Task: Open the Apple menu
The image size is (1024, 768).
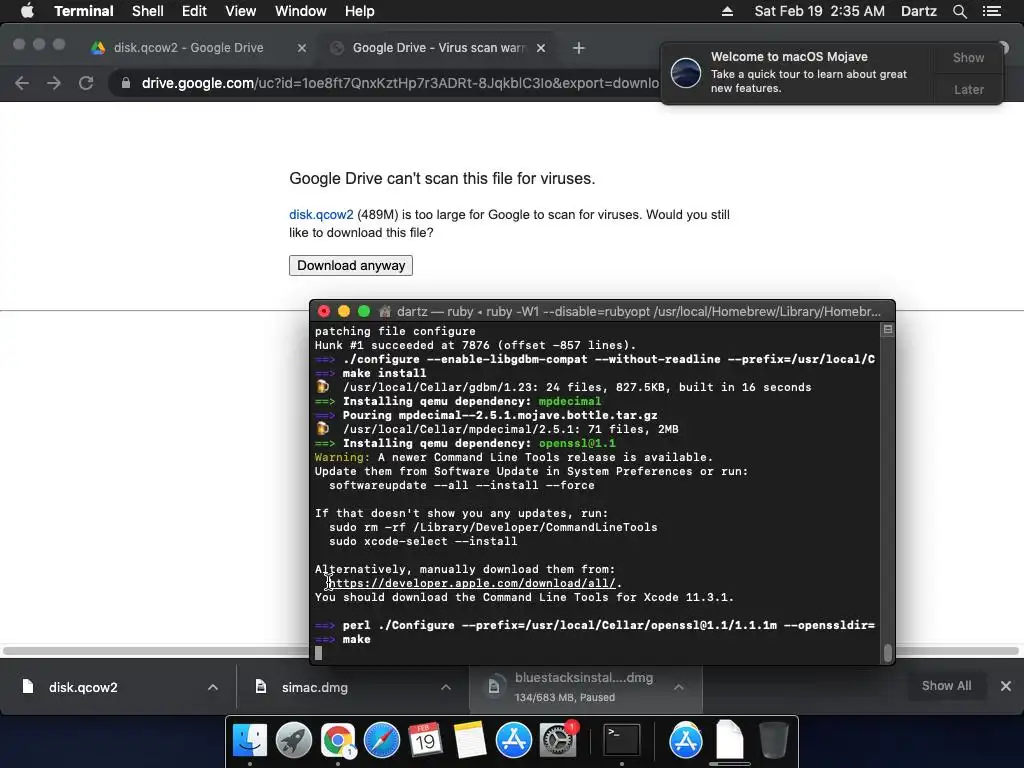Action: click(x=27, y=11)
